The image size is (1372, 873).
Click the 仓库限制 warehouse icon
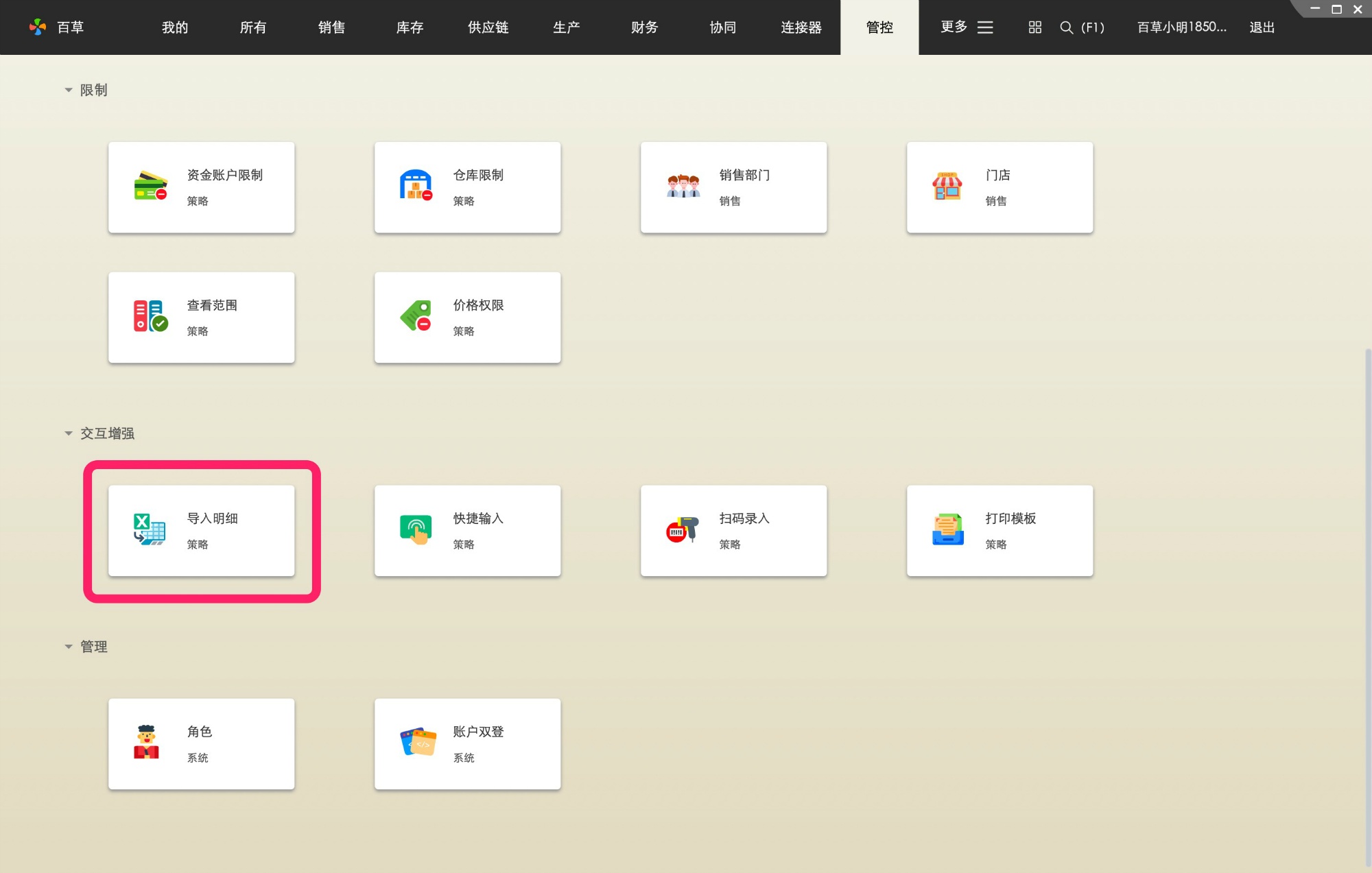tap(416, 186)
